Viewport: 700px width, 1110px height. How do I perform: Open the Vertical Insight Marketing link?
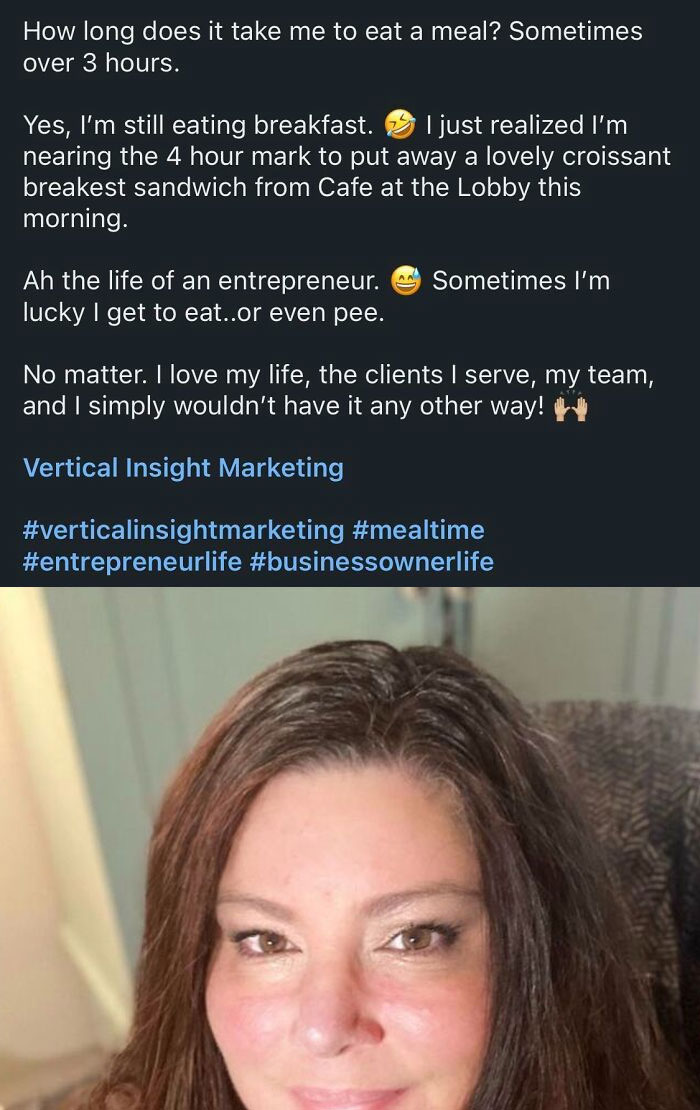click(183, 467)
